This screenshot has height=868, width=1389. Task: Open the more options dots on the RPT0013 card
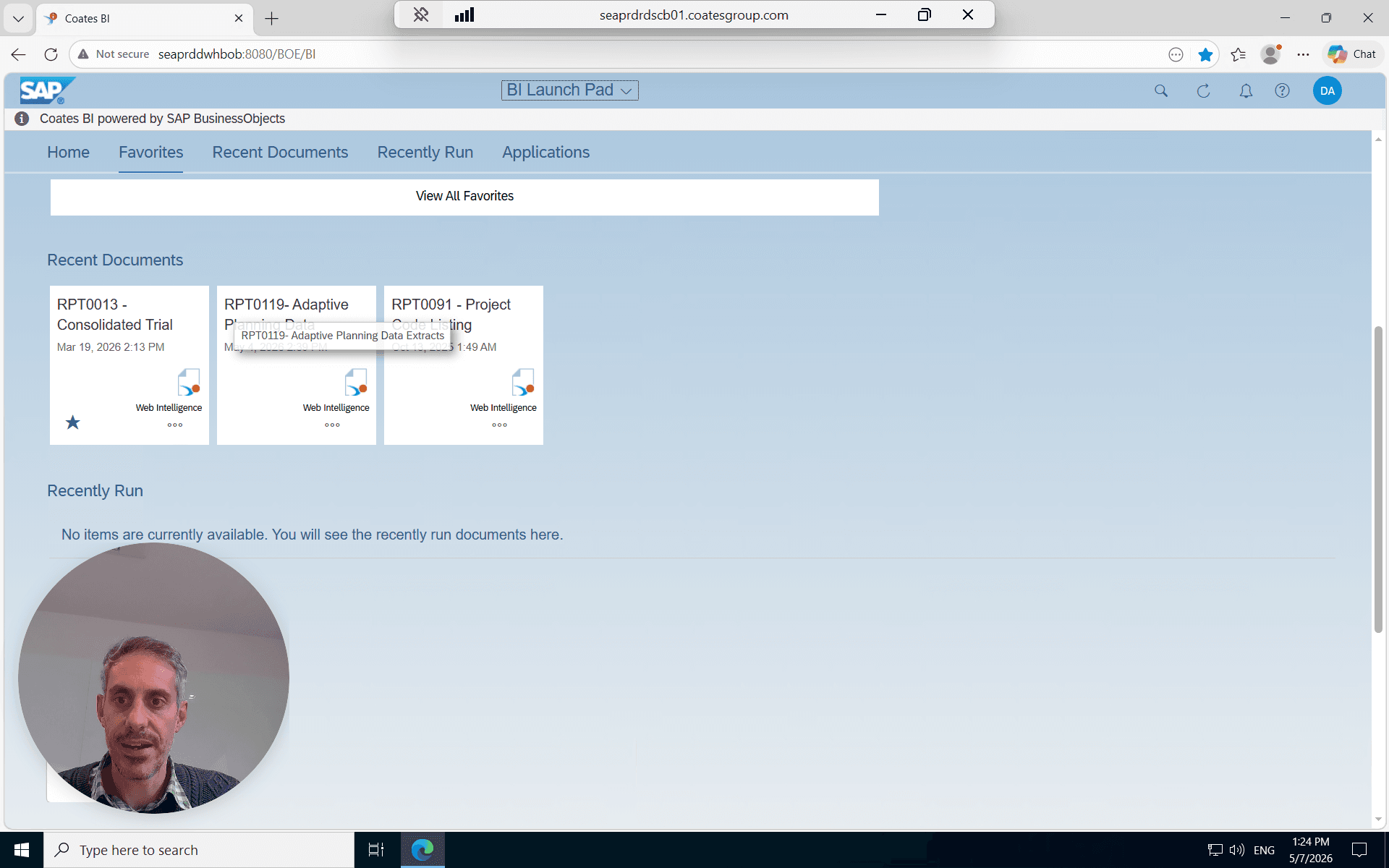174,425
